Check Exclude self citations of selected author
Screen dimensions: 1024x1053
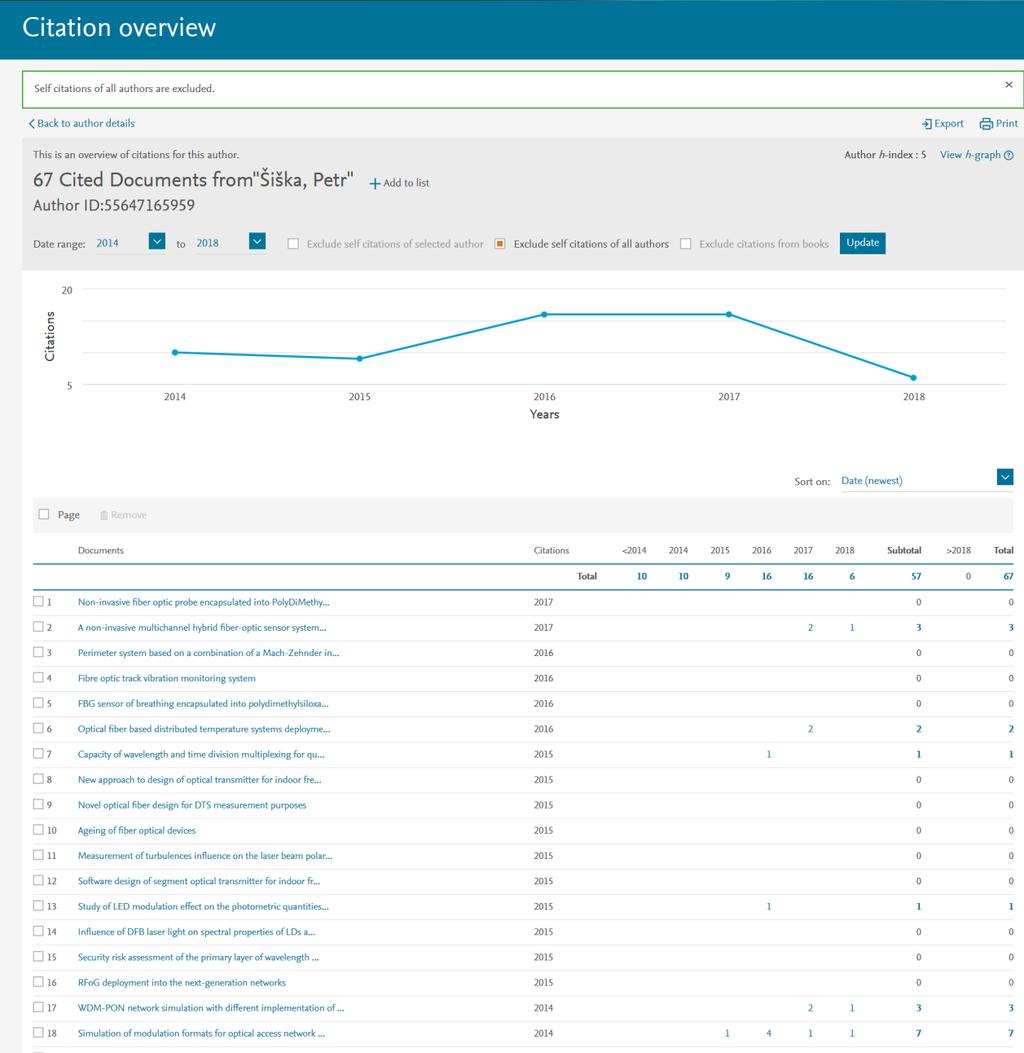[x=293, y=244]
